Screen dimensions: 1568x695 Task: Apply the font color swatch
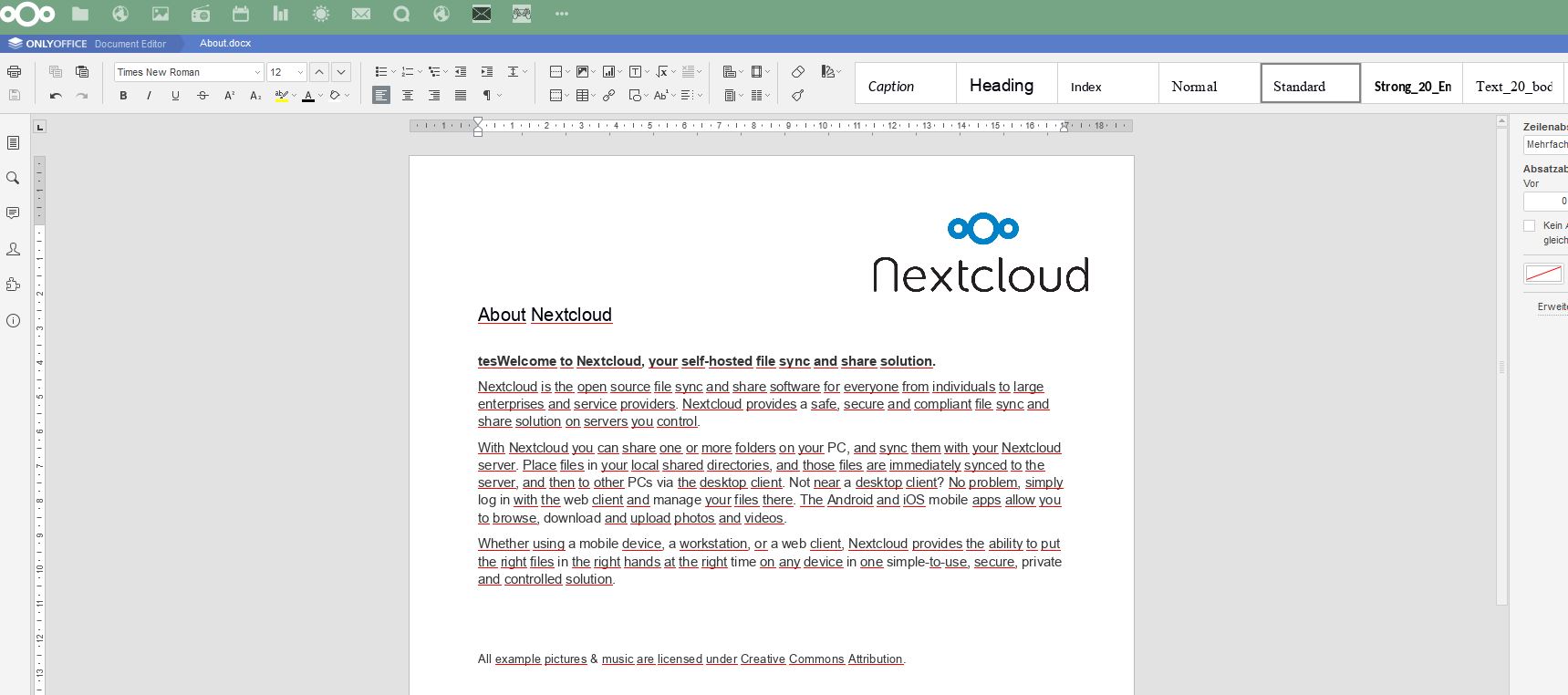coord(308,95)
